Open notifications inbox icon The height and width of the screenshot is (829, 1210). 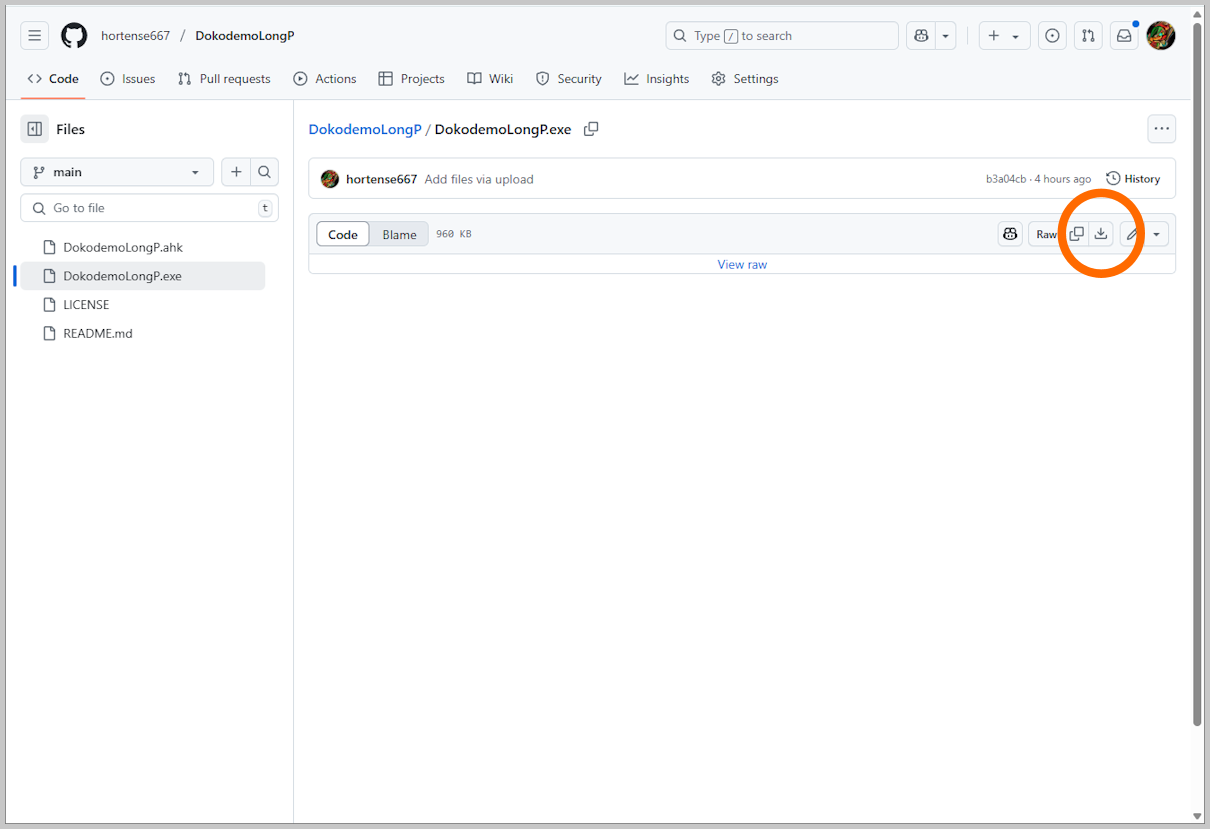click(x=1124, y=36)
